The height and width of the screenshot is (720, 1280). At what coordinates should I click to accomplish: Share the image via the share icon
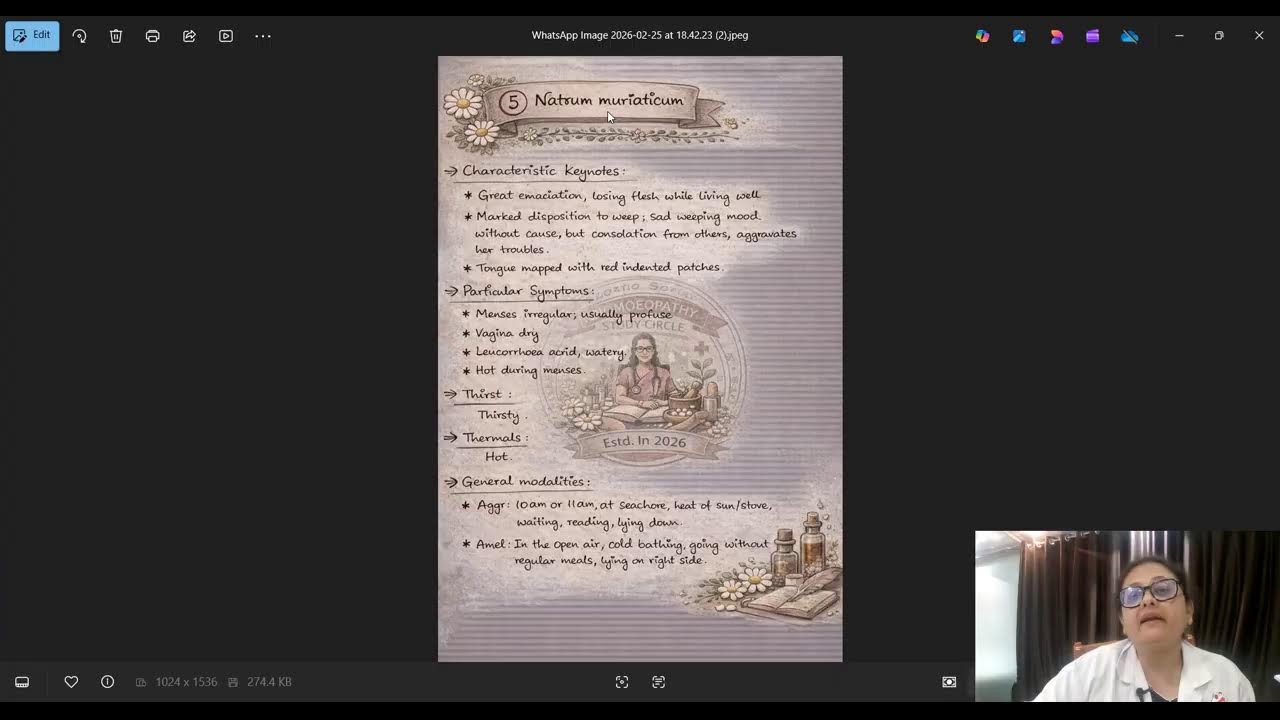click(x=189, y=36)
